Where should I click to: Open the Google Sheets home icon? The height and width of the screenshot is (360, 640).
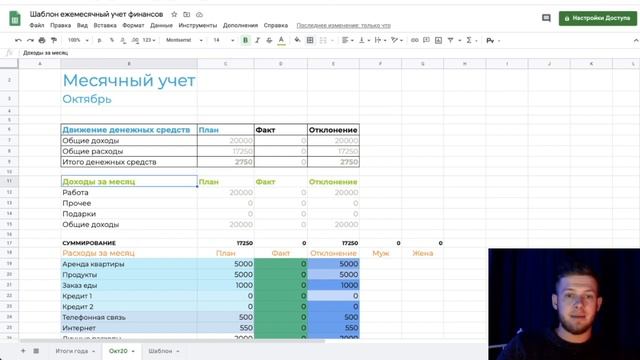[15, 18]
